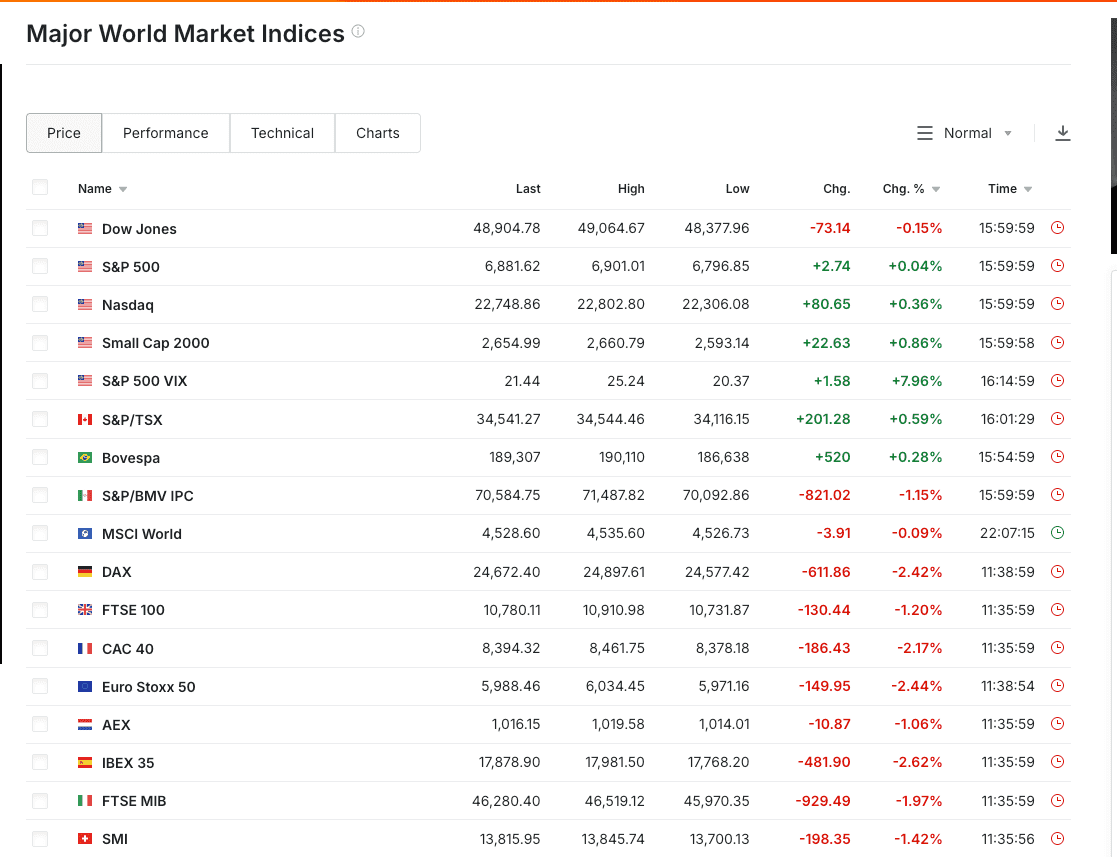Viewport: 1117px width, 857px height.
Task: Open the Normal view density dropdown
Action: point(966,133)
